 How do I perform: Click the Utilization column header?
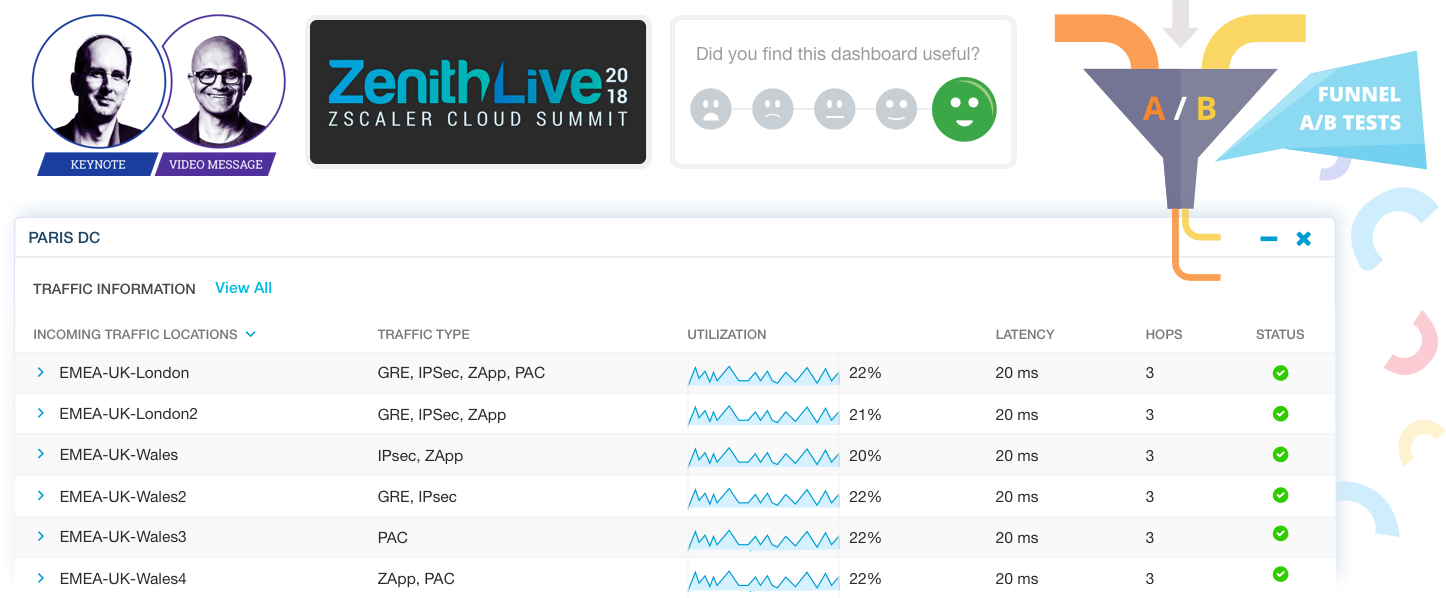click(x=727, y=334)
